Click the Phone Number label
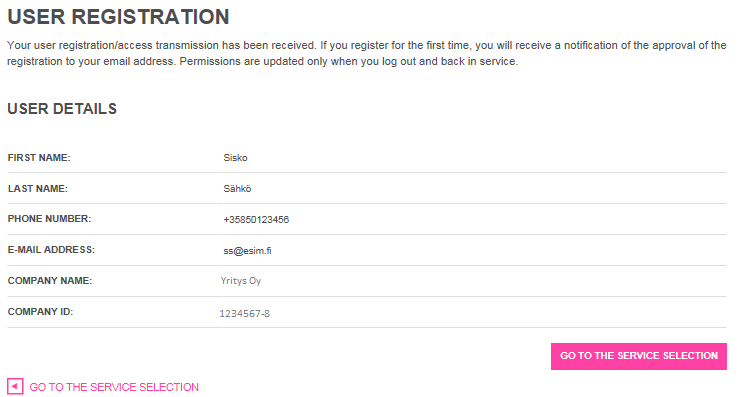The image size is (738, 397). tap(49, 219)
